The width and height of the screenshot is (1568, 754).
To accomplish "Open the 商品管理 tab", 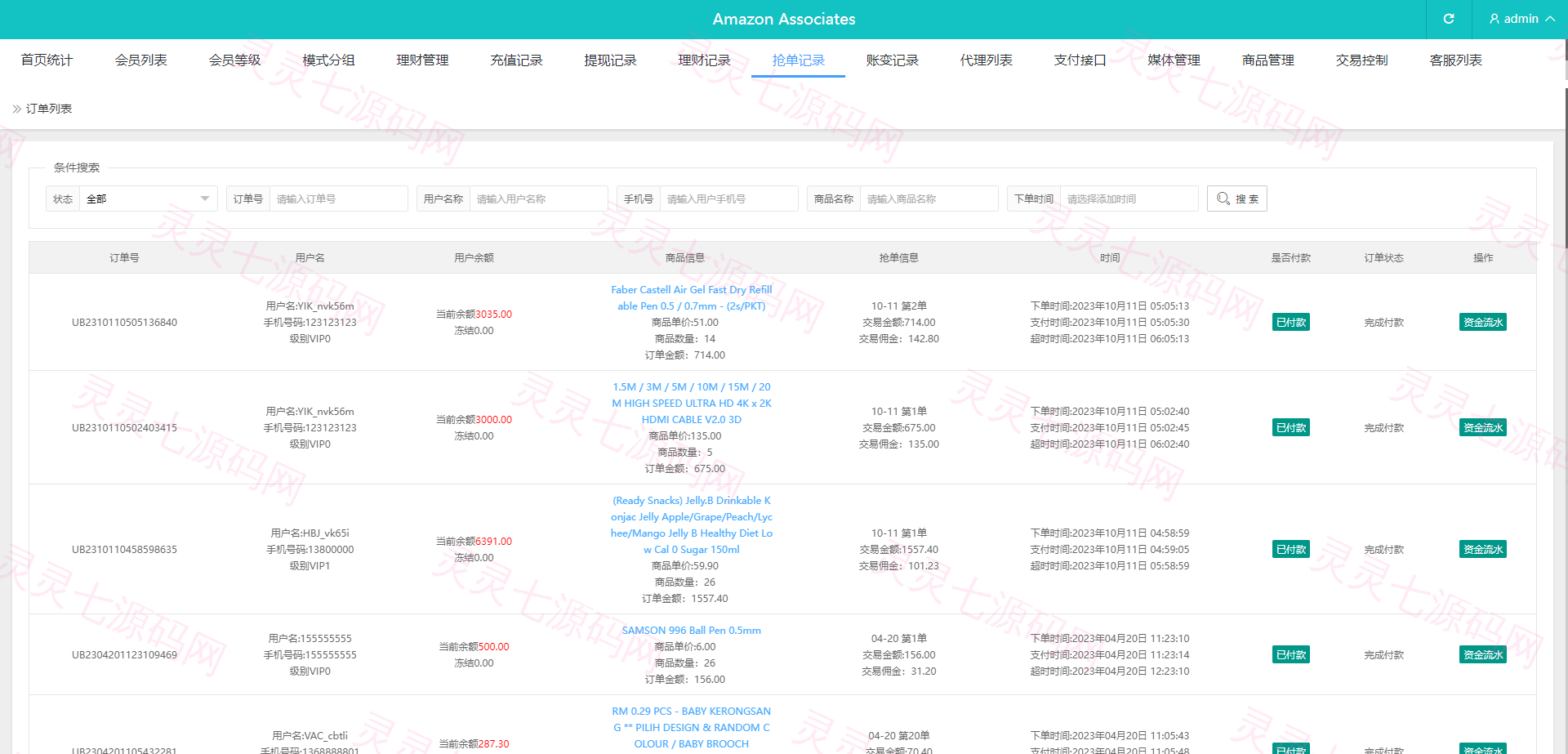I will tap(1267, 60).
